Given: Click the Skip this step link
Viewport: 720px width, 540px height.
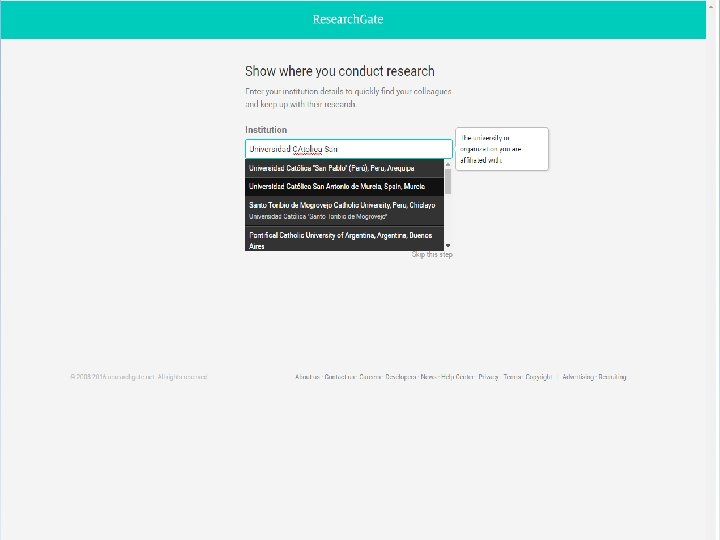Looking at the screenshot, I should pos(432,254).
